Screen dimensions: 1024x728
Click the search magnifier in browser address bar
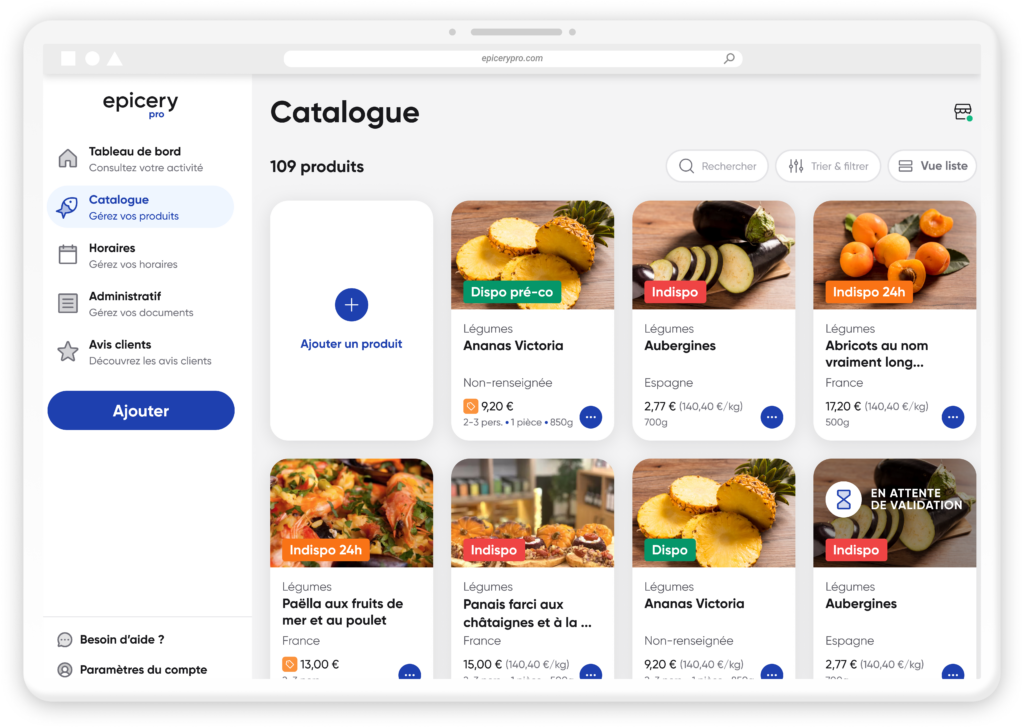point(729,59)
